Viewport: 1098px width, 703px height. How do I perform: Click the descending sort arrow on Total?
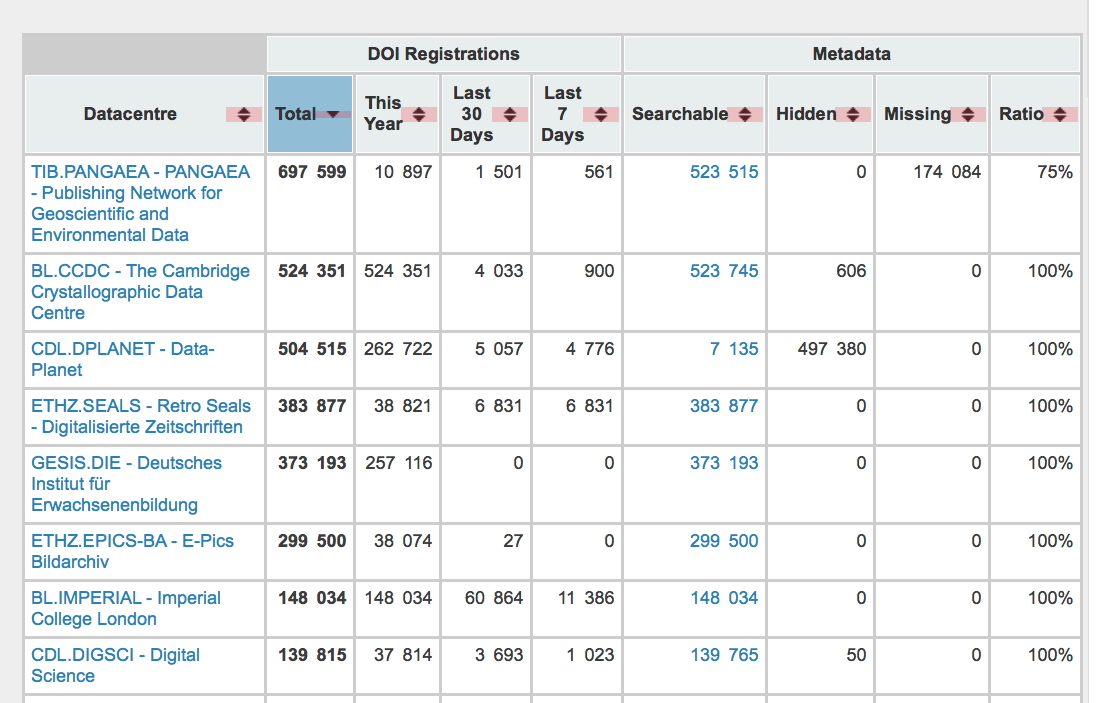pyautogui.click(x=333, y=114)
